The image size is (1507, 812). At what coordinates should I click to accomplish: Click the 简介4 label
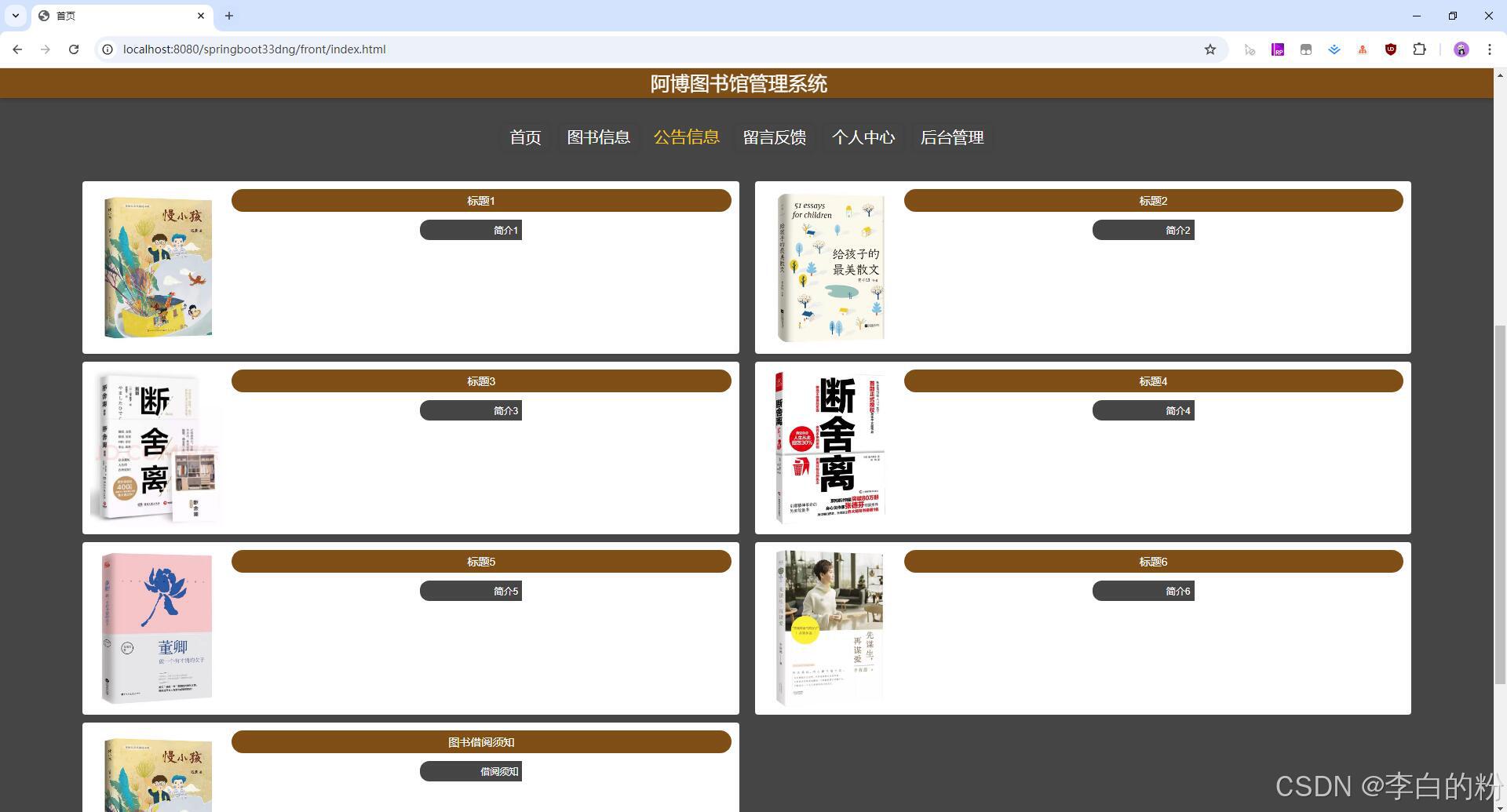coord(1144,410)
